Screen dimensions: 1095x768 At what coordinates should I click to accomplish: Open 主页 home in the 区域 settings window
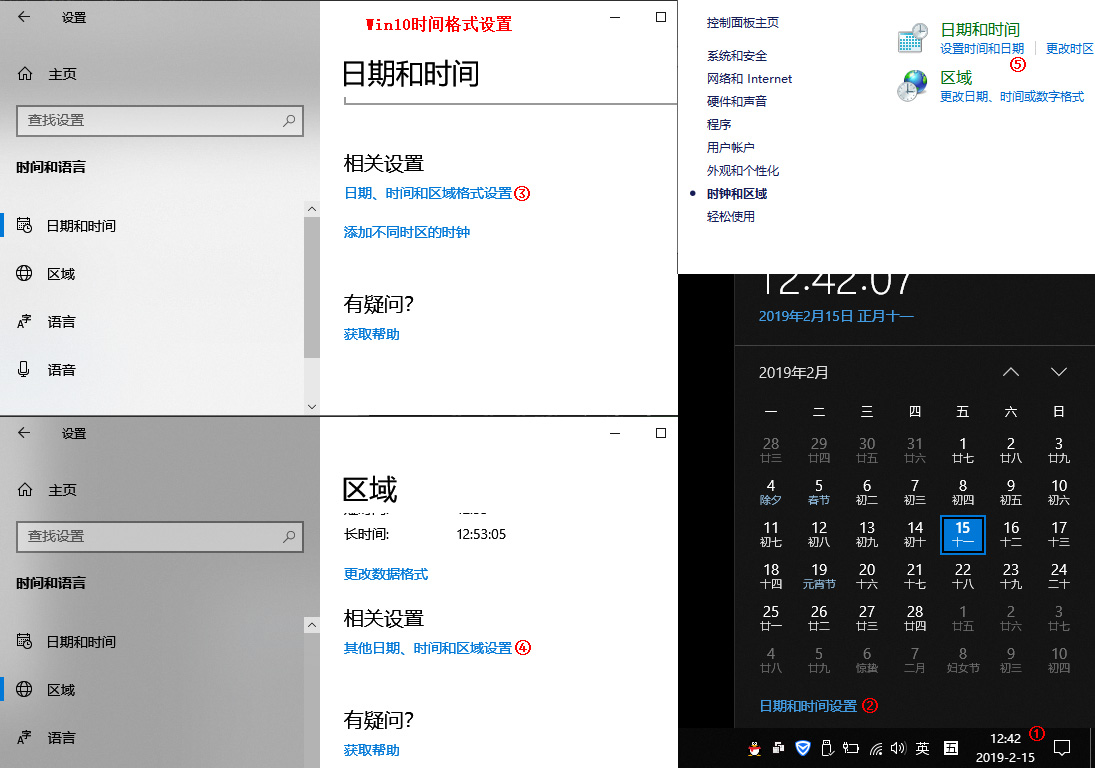[x=47, y=490]
